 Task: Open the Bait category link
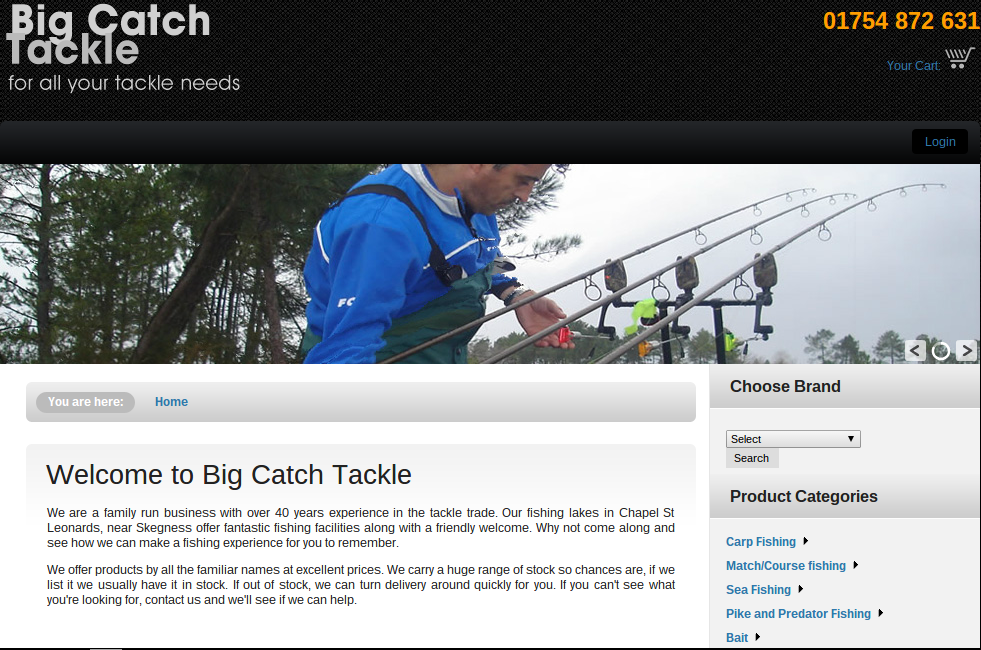coord(737,637)
